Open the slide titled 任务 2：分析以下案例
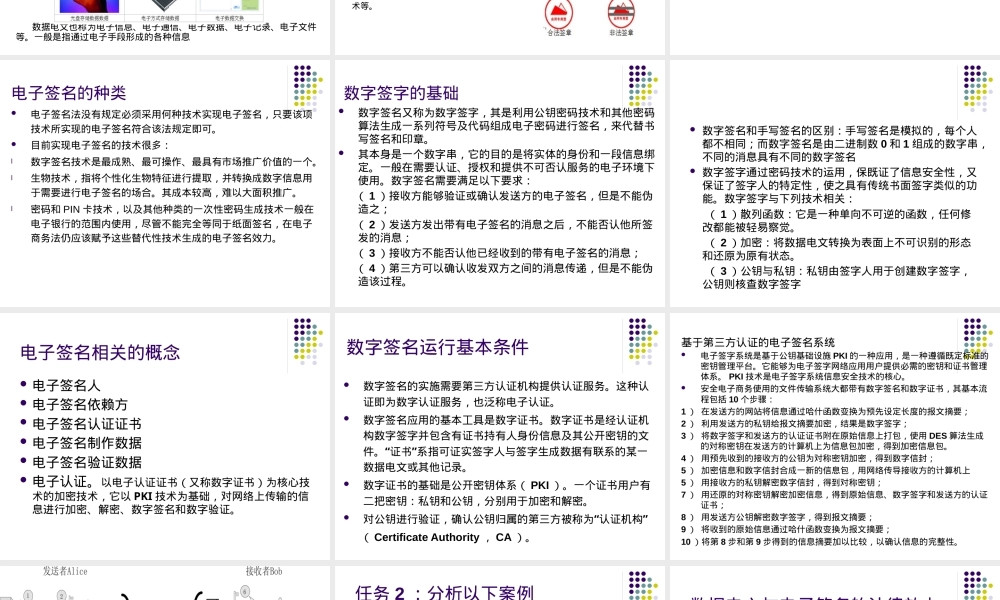Viewport: 1000px width, 600px height. click(499, 583)
